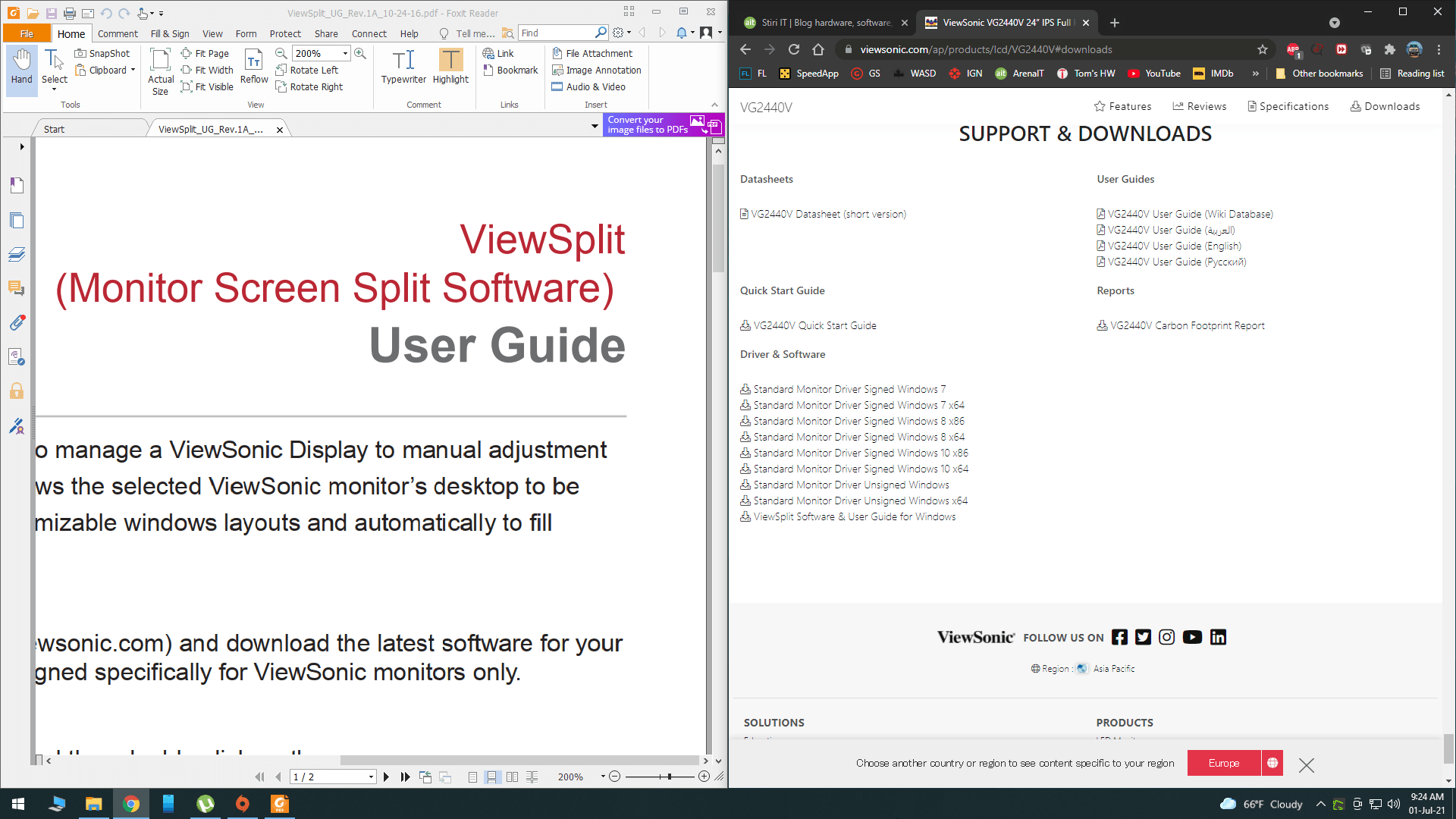Click the SnapShot tool

102,53
